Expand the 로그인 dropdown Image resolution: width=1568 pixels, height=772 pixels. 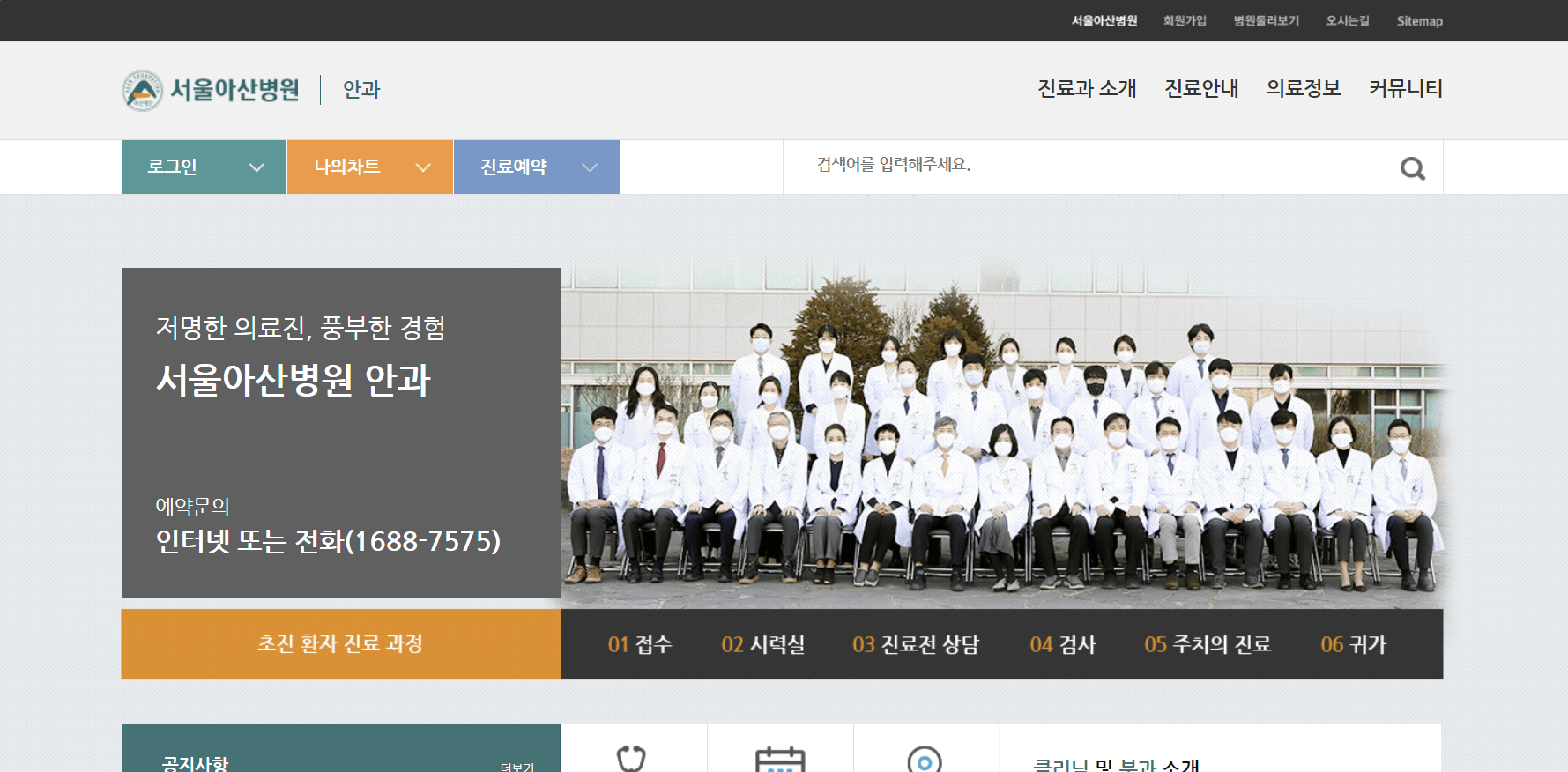[204, 167]
